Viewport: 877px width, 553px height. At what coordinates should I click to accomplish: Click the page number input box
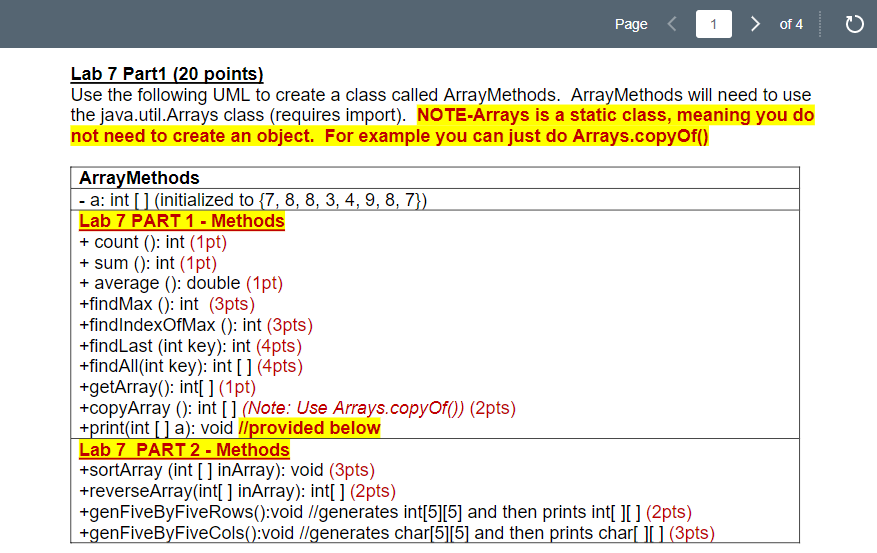[x=713, y=24]
